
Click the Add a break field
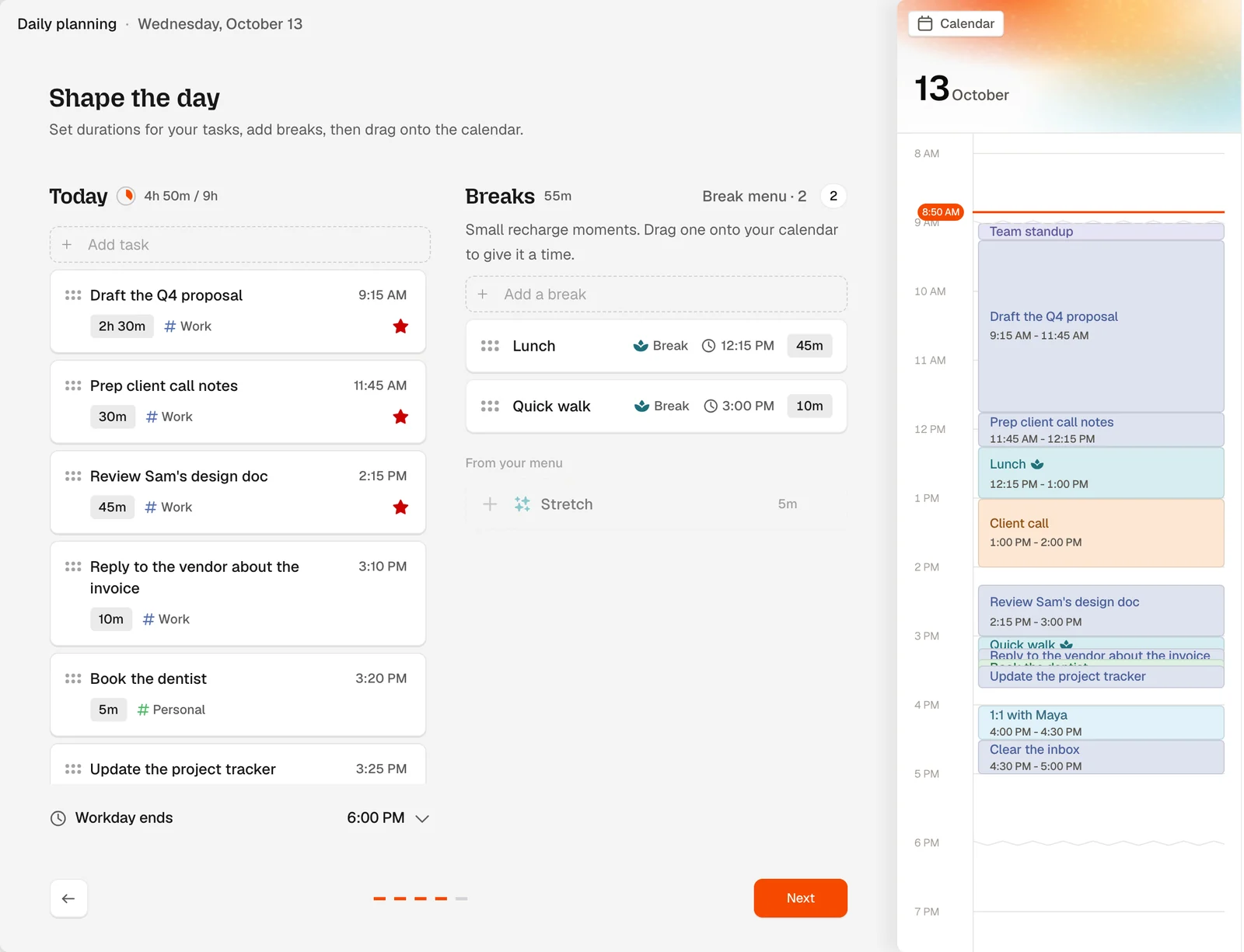click(x=656, y=295)
